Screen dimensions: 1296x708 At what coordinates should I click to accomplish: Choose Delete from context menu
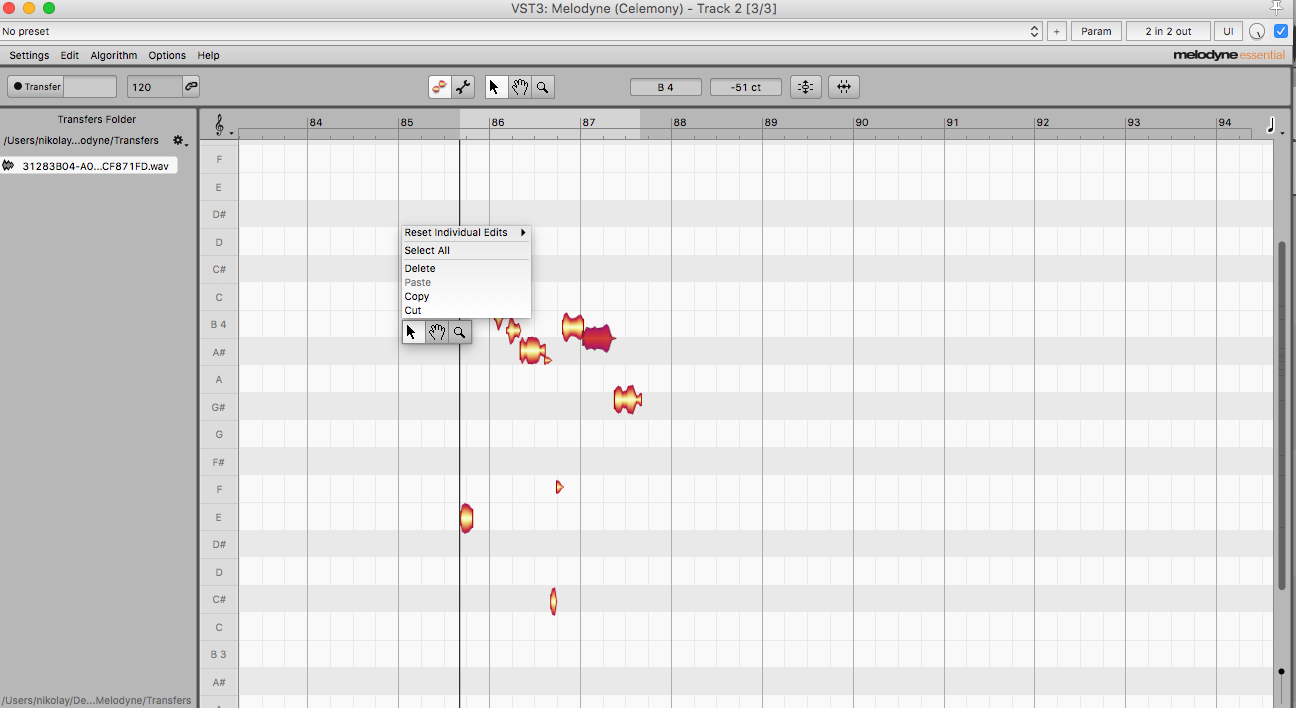[x=465, y=269]
